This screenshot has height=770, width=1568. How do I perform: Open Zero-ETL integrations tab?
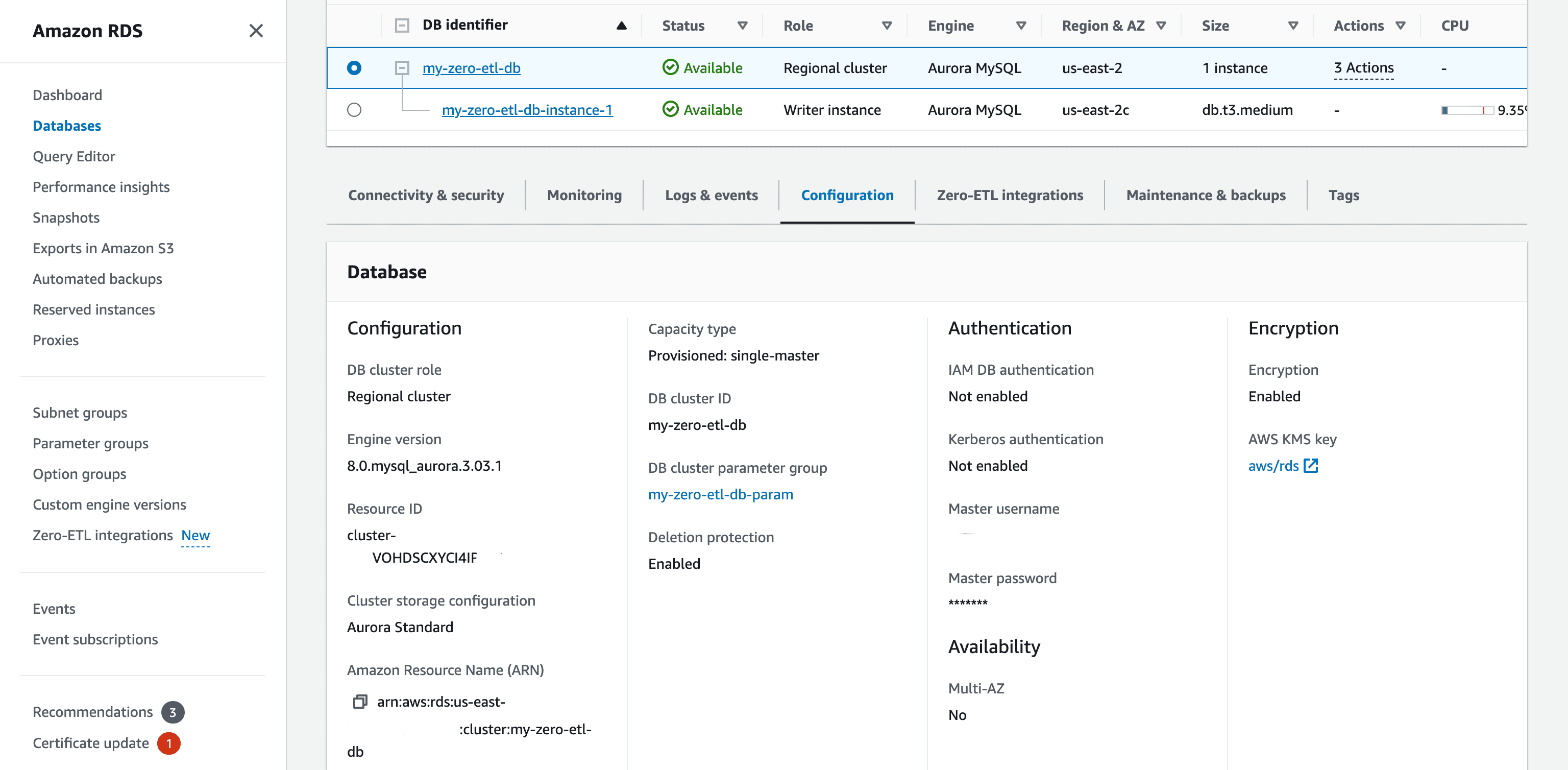point(1010,195)
